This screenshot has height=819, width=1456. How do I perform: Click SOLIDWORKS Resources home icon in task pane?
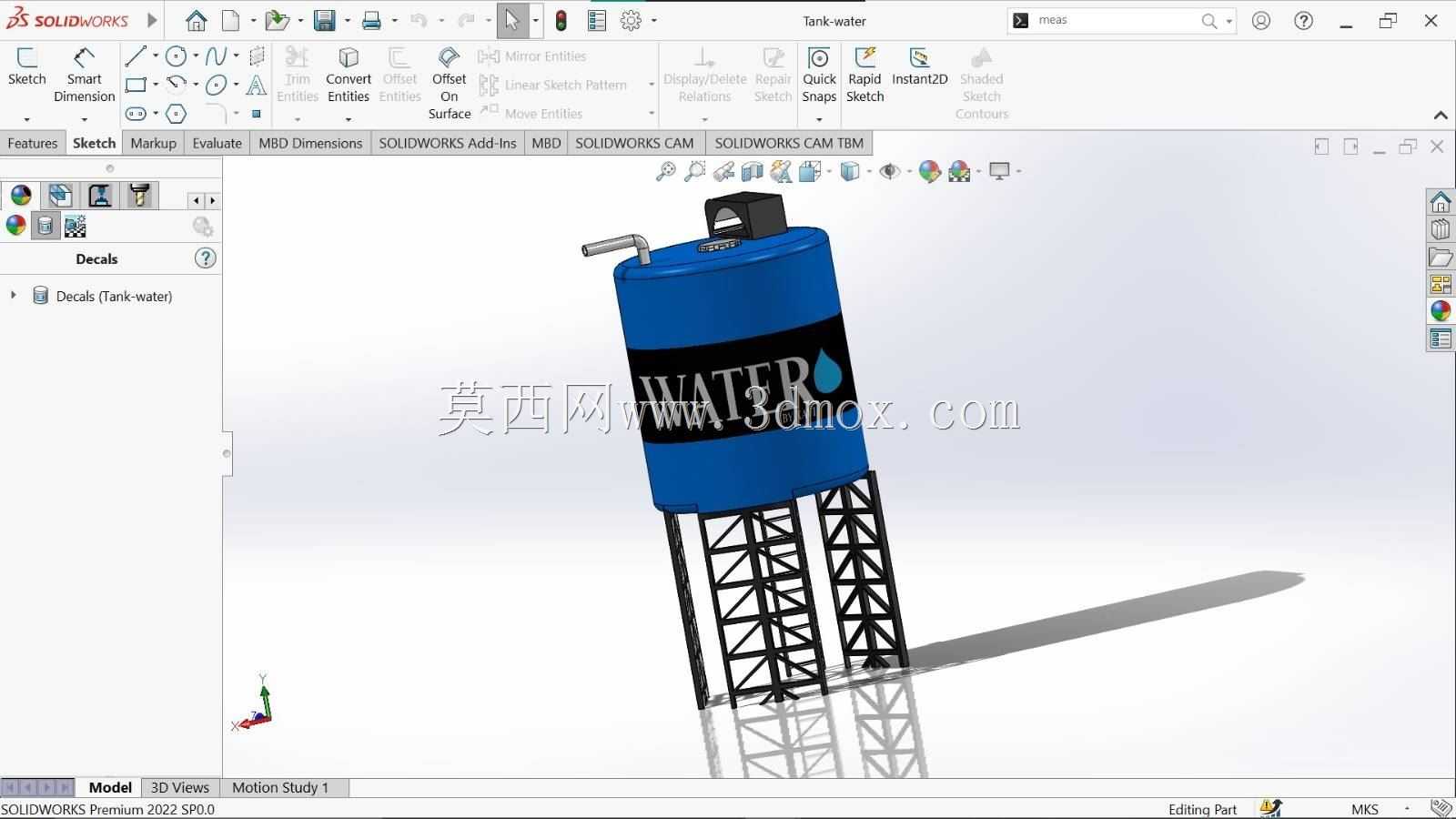(x=1441, y=201)
